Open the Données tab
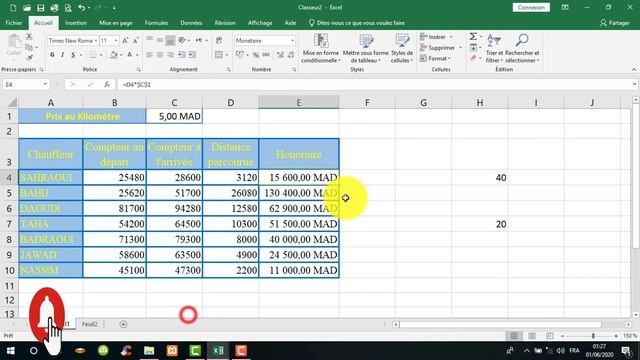Screen dimensions: 640x360 point(191,23)
